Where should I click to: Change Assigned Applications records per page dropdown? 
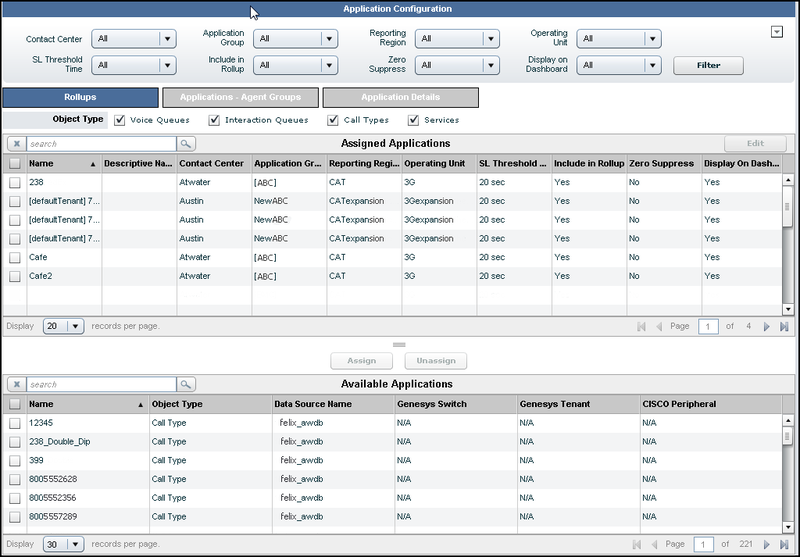point(64,326)
